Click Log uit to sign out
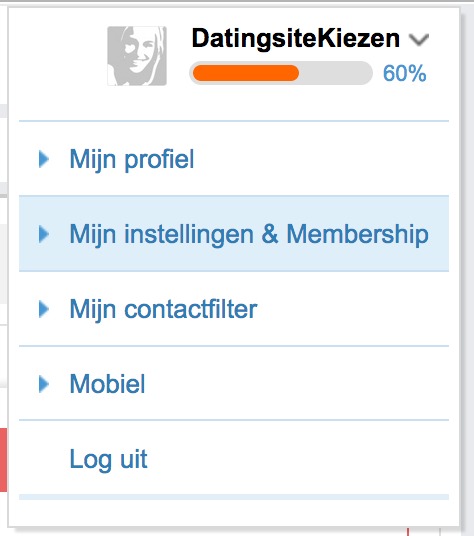 108,459
